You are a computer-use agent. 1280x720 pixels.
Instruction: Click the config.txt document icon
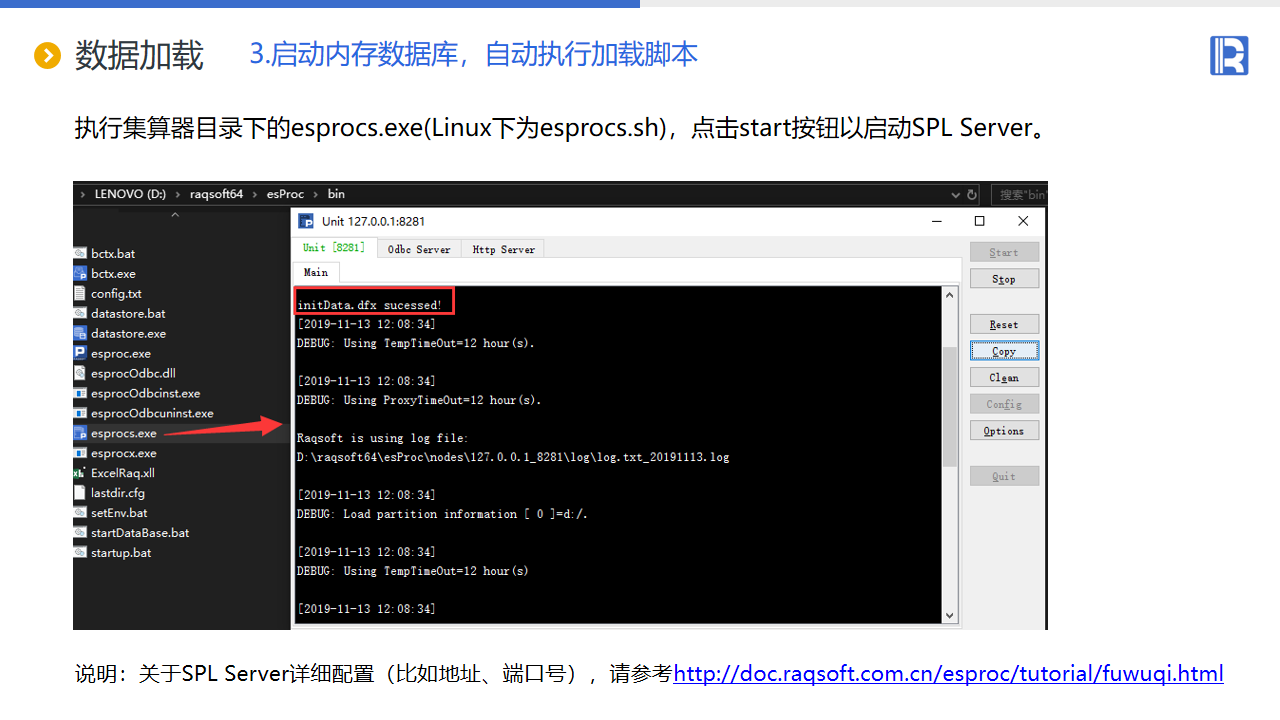pos(80,293)
